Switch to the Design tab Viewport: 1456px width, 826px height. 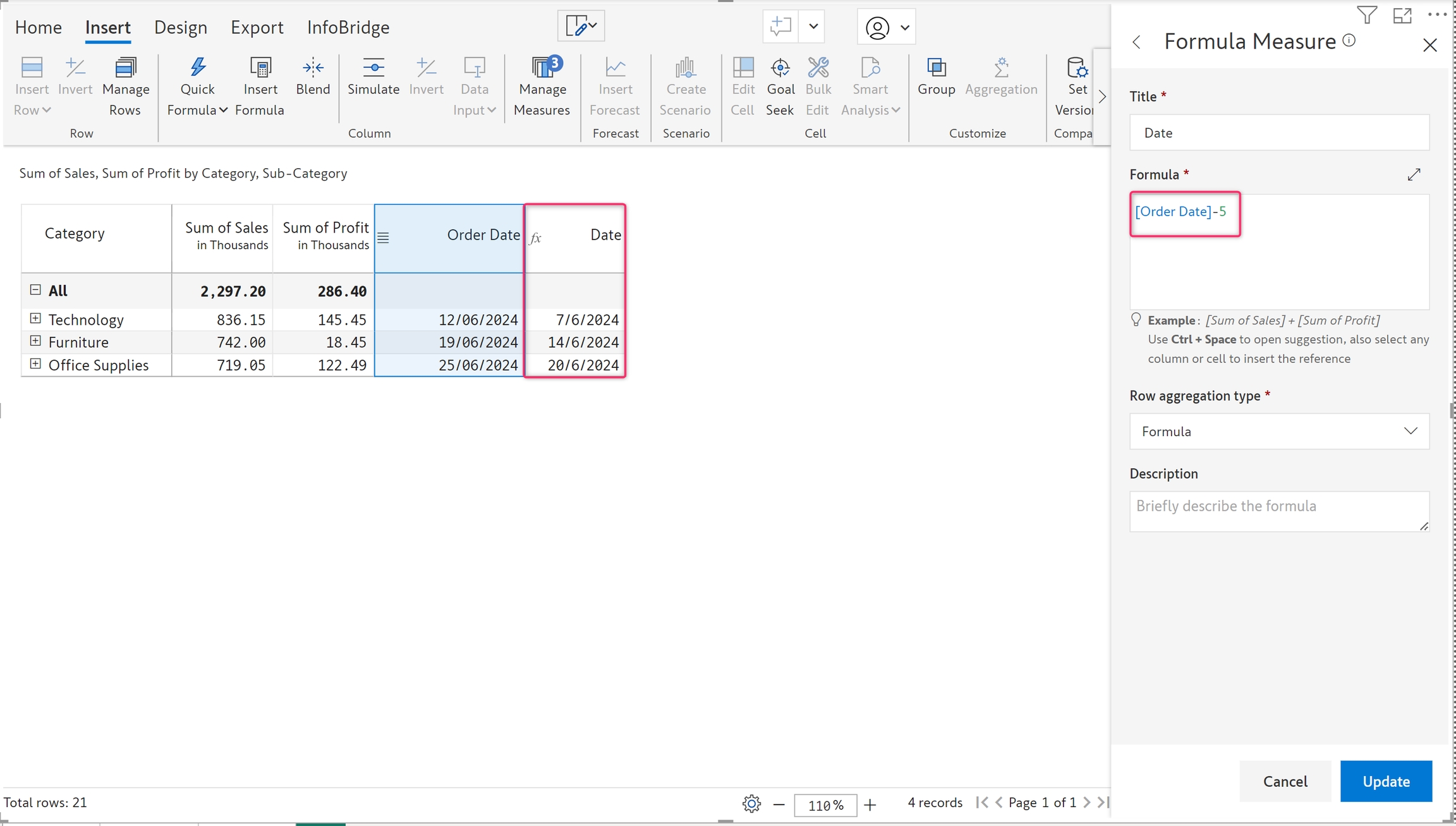point(181,27)
